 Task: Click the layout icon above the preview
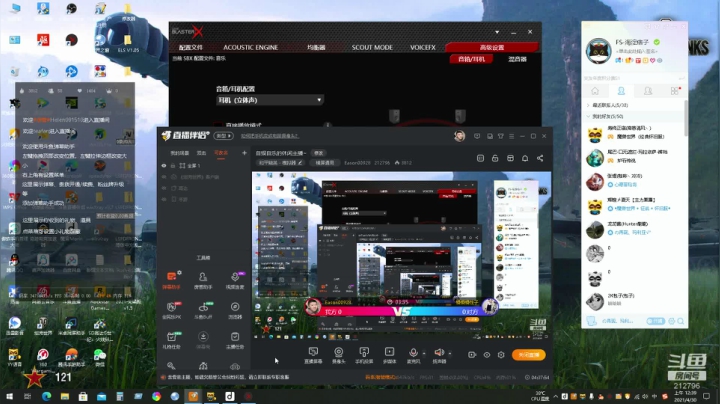click(510, 158)
